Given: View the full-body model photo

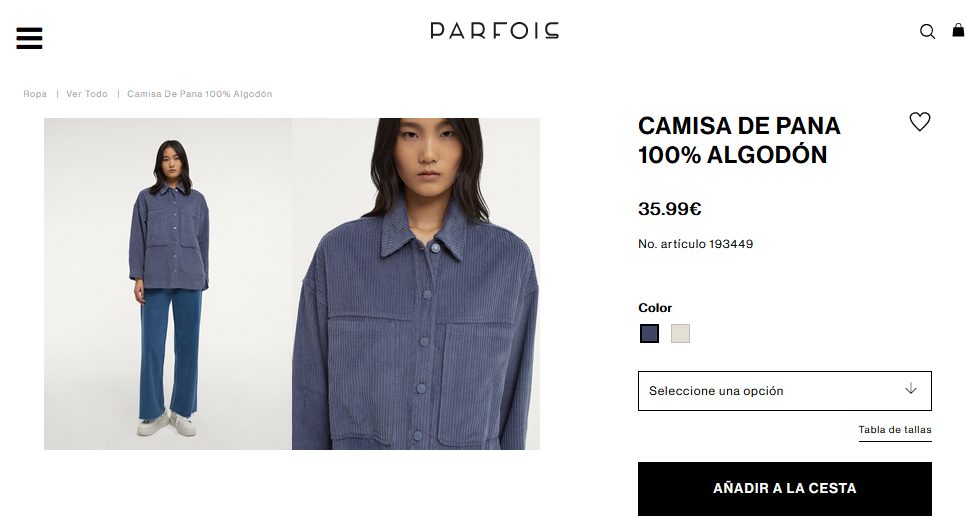Looking at the screenshot, I should coord(168,284).
